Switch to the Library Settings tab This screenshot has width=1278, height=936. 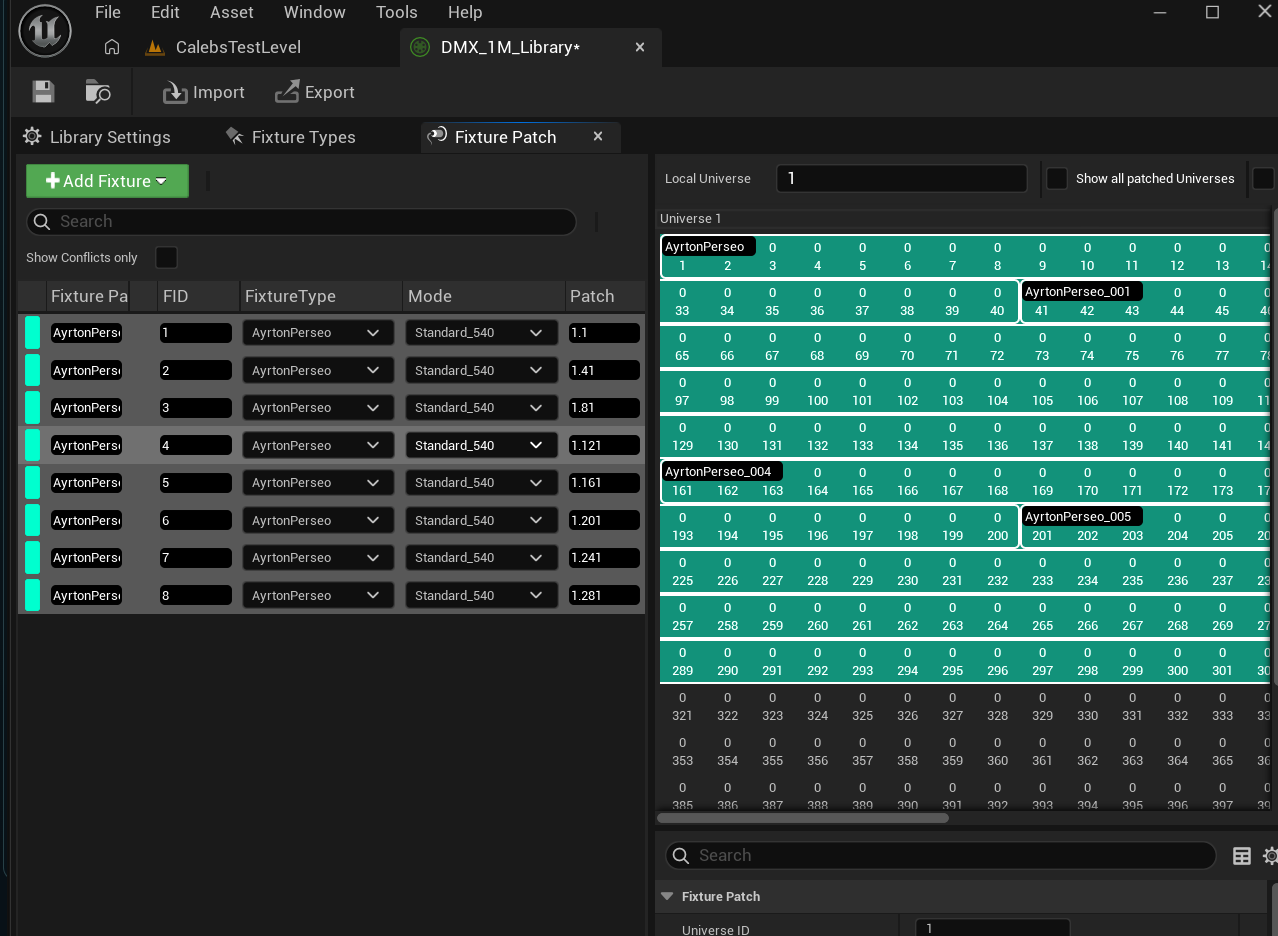97,137
